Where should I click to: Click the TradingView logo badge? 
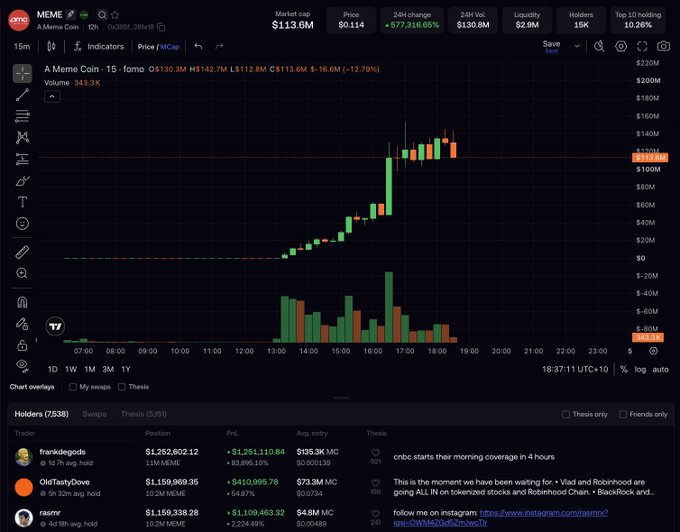(x=56, y=326)
